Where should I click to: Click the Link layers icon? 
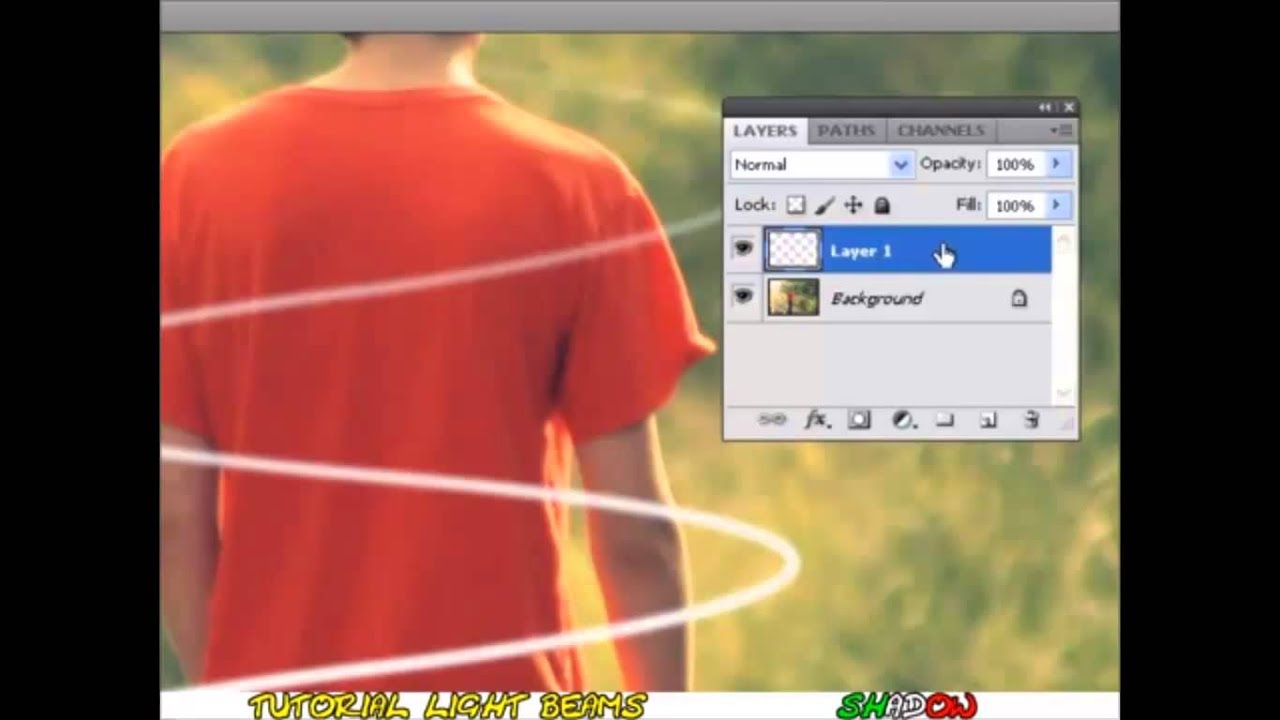coord(772,420)
